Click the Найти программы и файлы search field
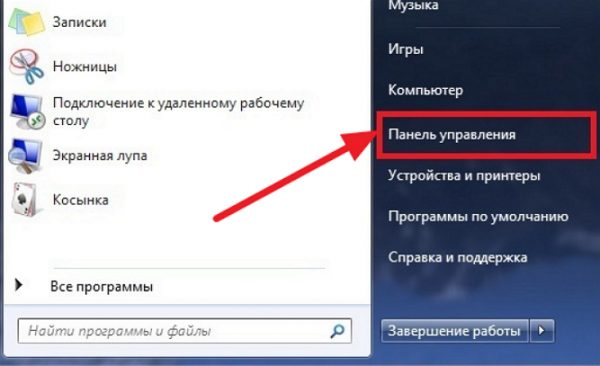Image resolution: width=600 pixels, height=366 pixels. click(184, 331)
